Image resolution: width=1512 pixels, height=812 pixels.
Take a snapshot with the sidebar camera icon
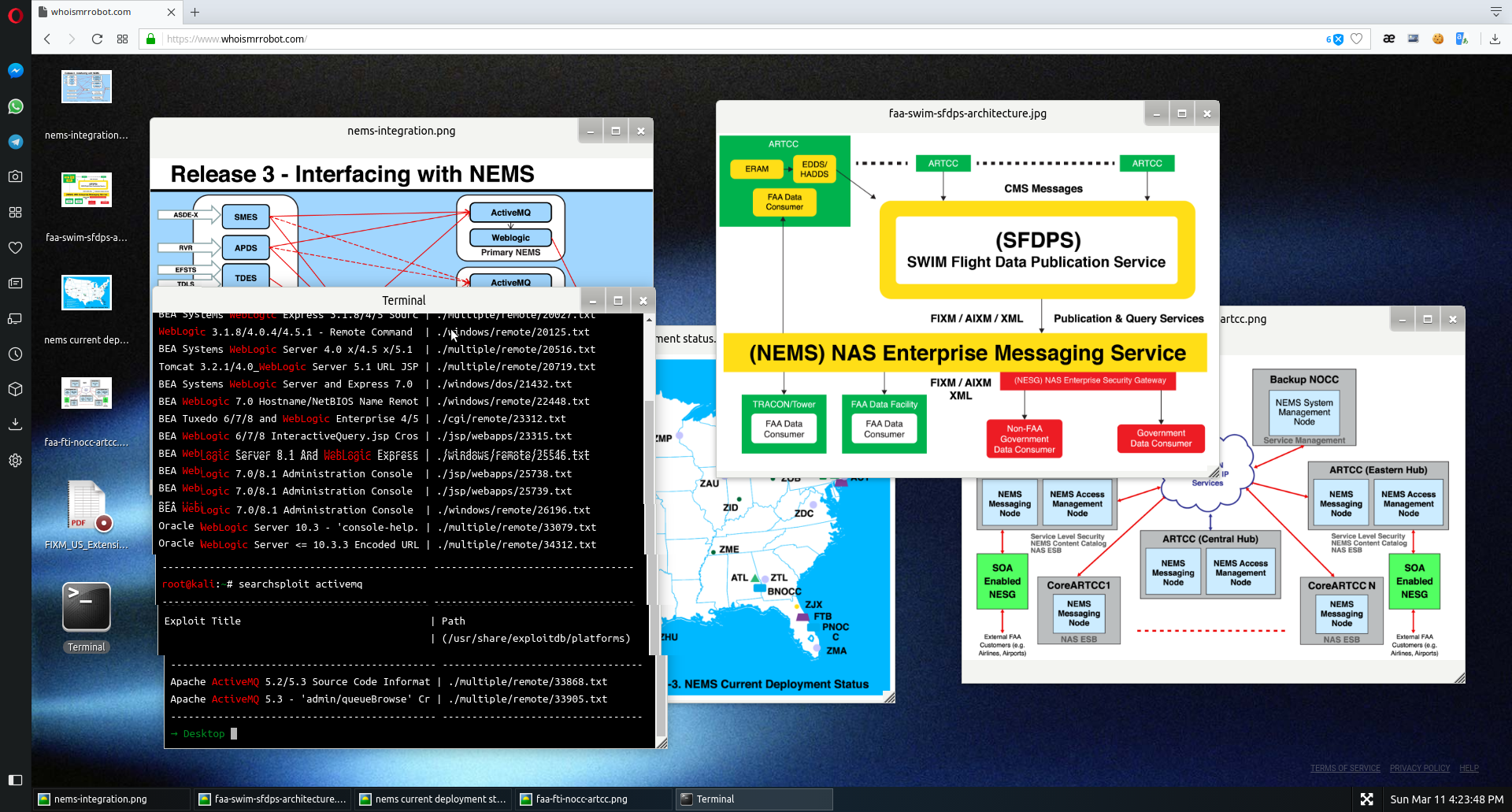point(15,176)
